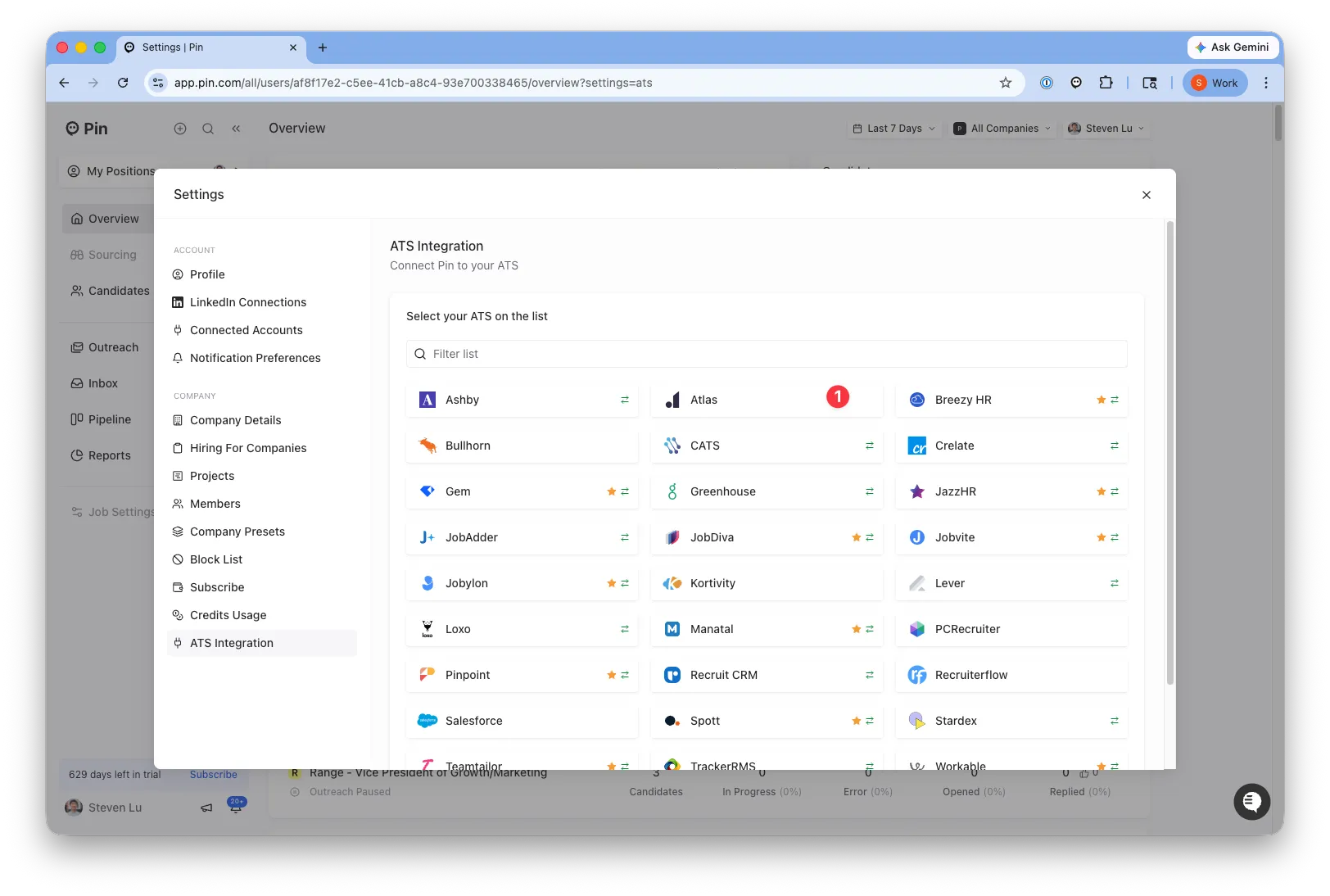
Task: Close the Settings dialog
Action: click(x=1147, y=195)
